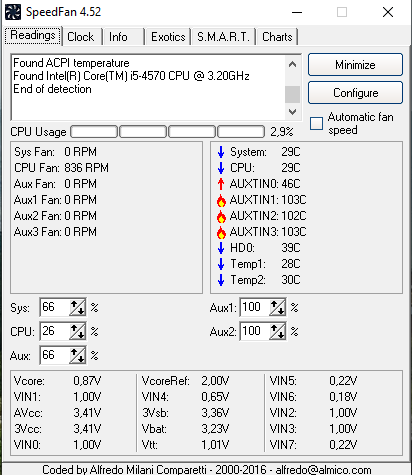
Task: Click the log box scroll-down arrow
Action: tap(292, 112)
